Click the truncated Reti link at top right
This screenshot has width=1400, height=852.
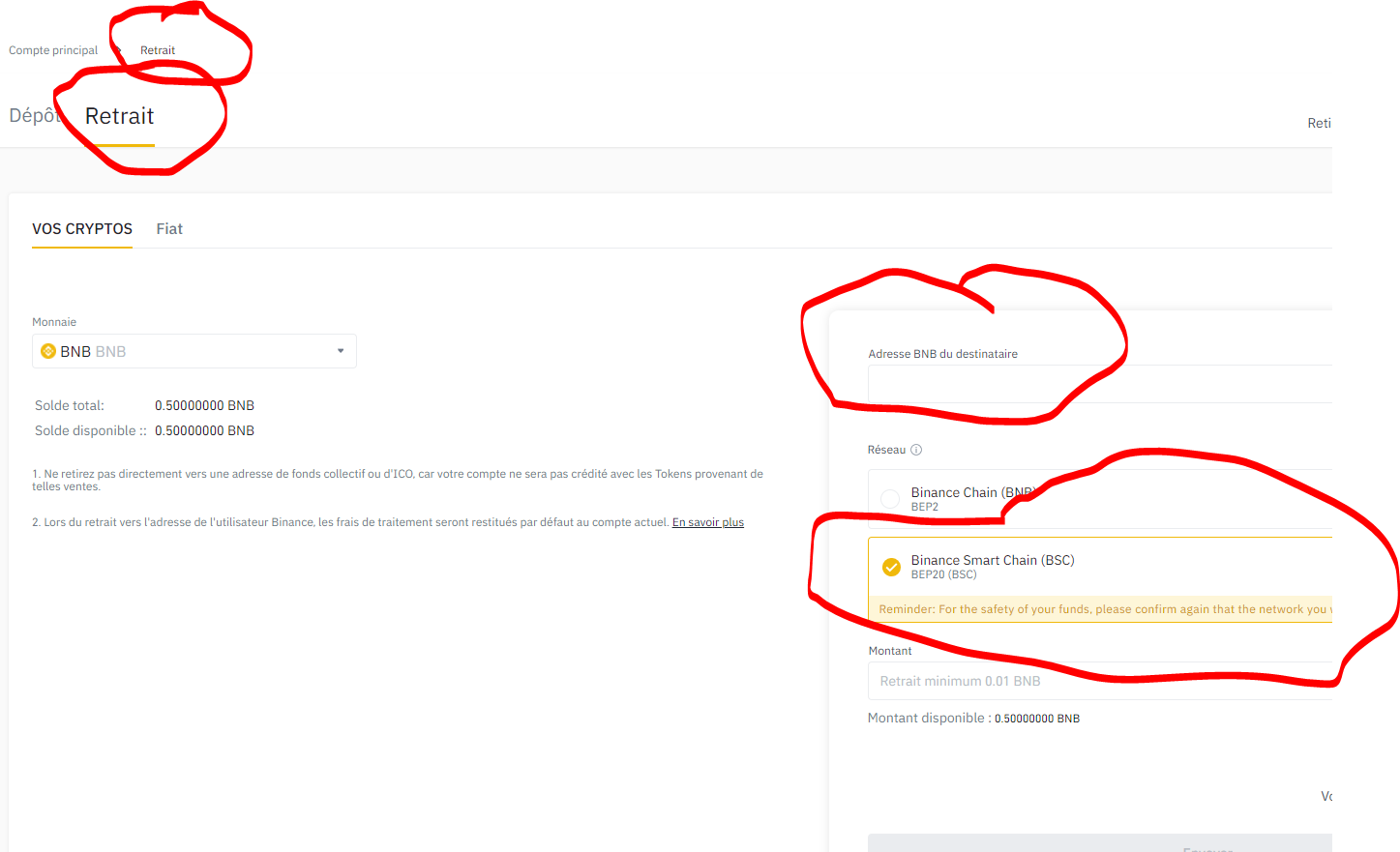pyautogui.click(x=1319, y=123)
